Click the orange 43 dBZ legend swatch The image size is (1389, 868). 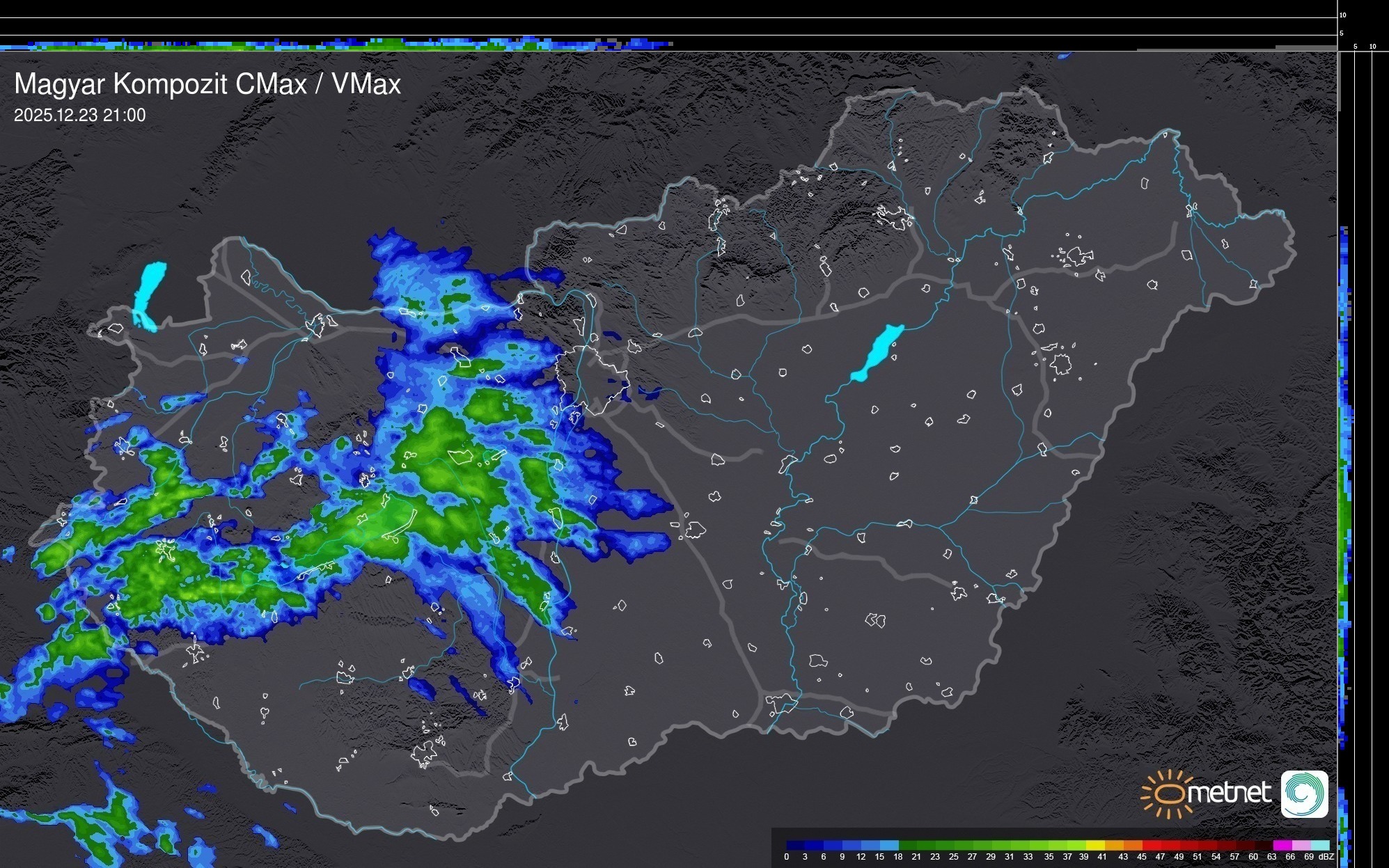[1133, 845]
